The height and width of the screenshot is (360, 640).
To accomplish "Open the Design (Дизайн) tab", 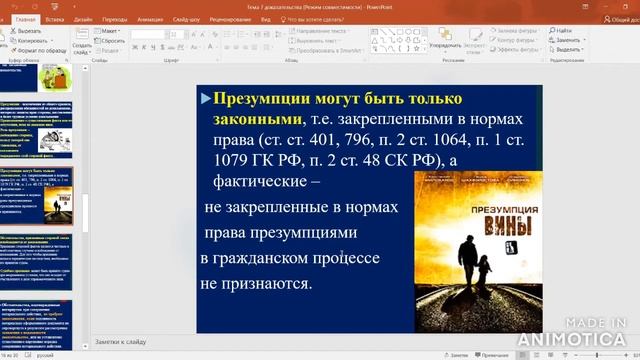I will pyautogui.click(x=83, y=19).
